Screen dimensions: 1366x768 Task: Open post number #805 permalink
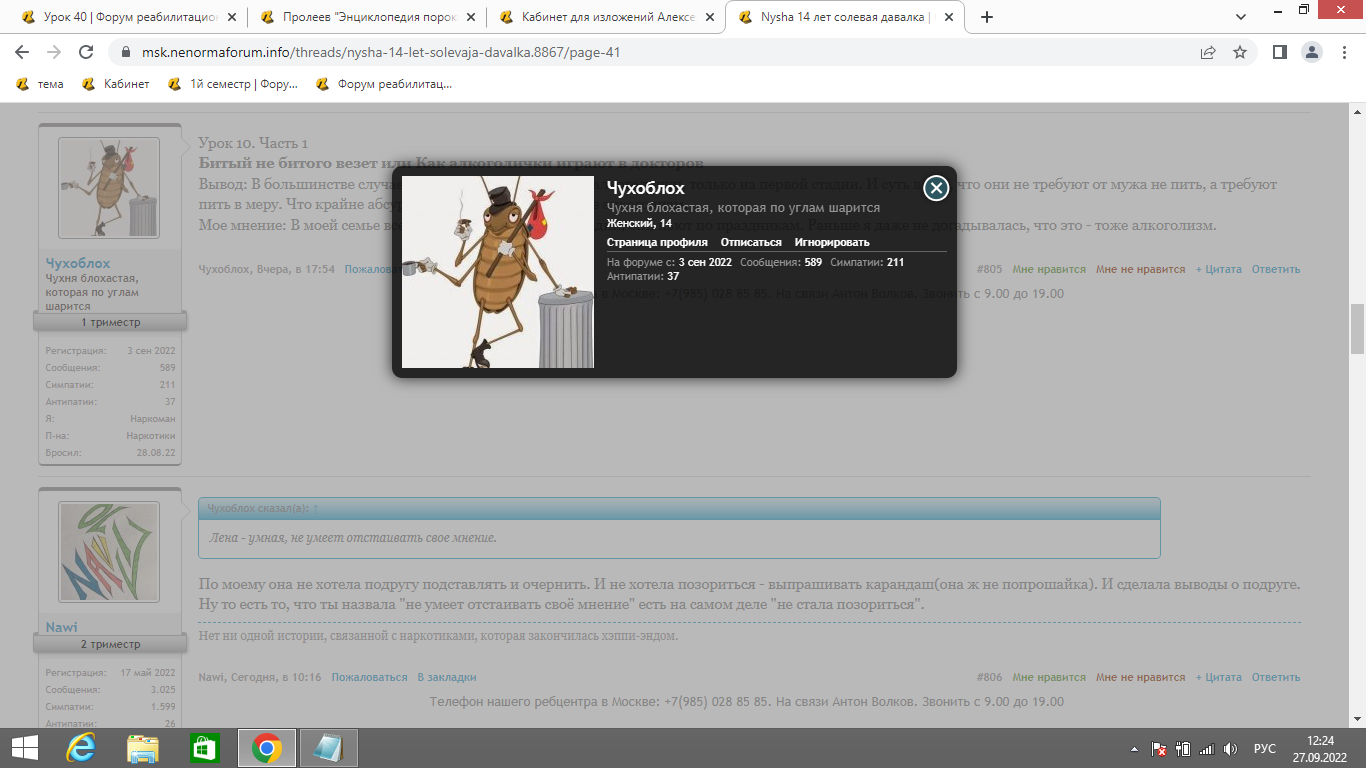[989, 269]
